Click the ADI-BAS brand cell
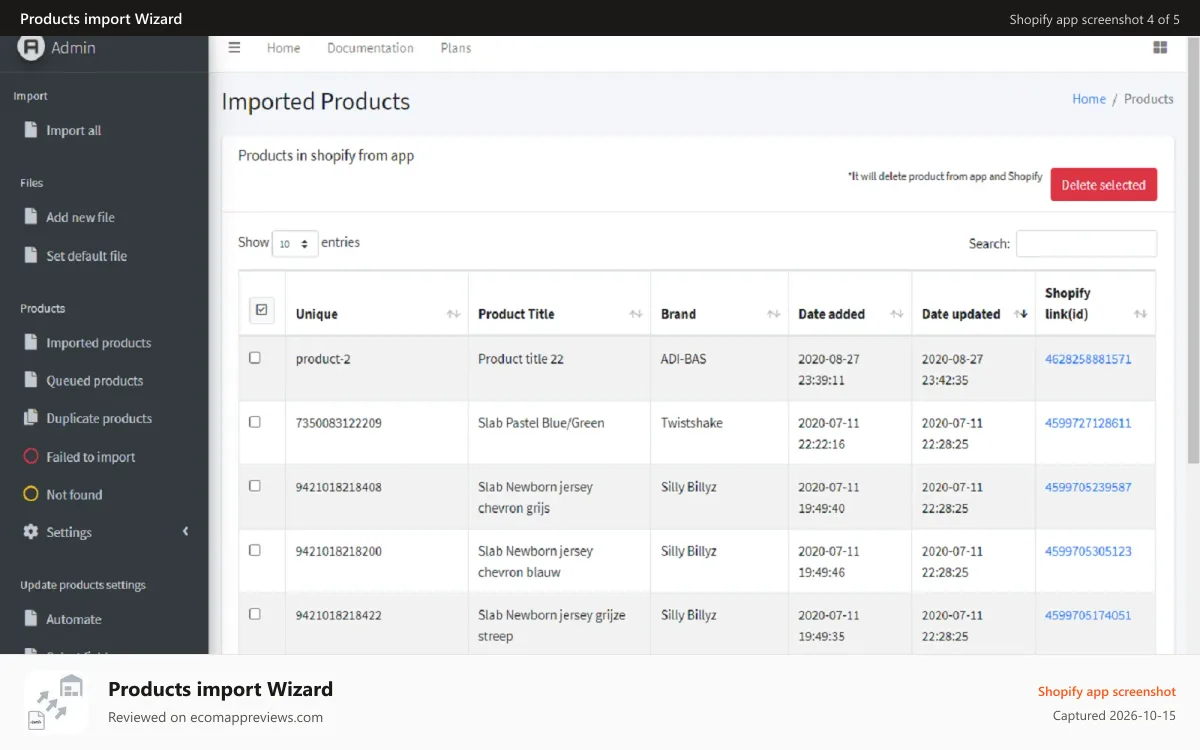The width and height of the screenshot is (1200, 750). (x=683, y=359)
